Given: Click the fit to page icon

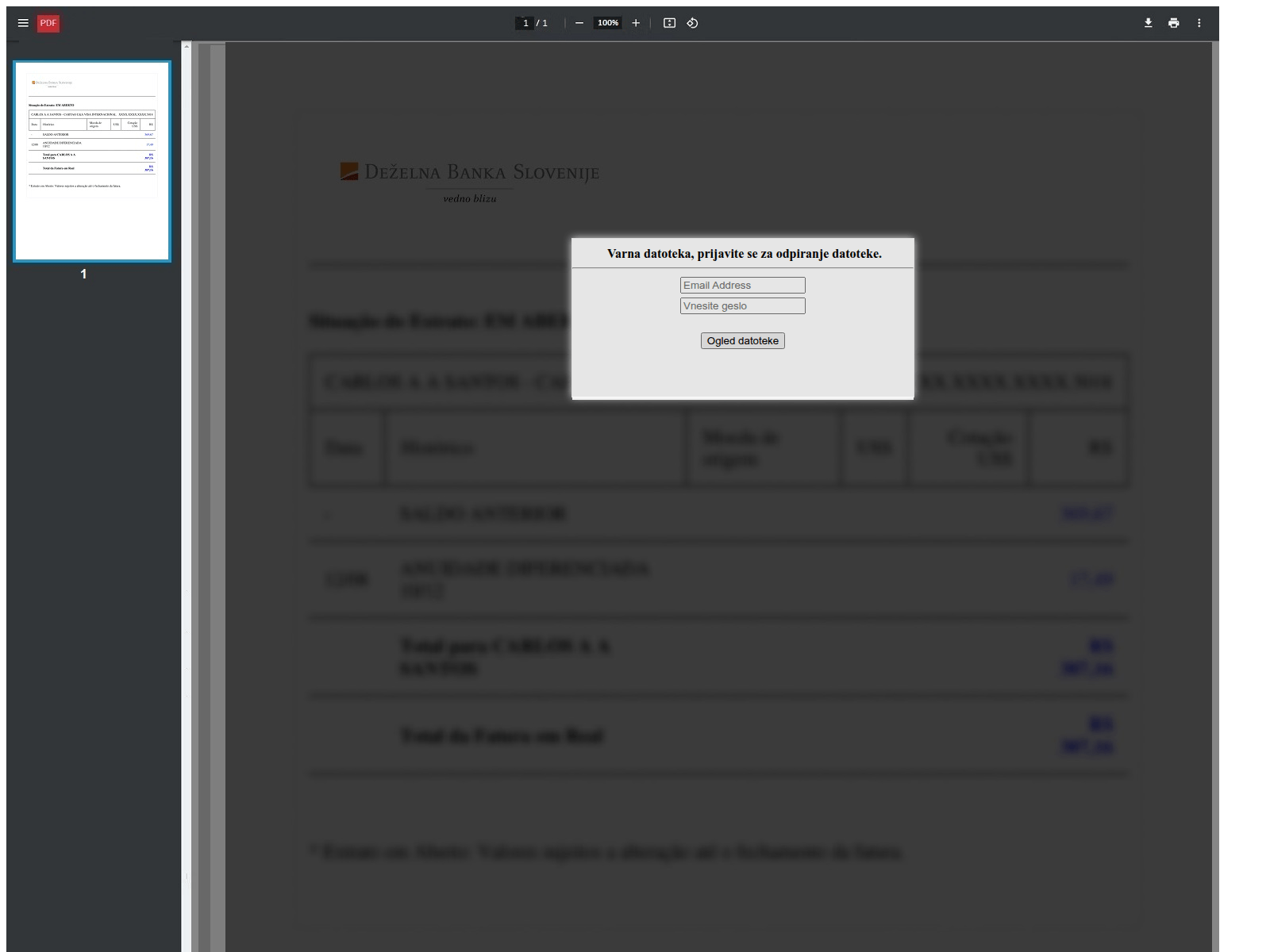Looking at the screenshot, I should click(669, 23).
